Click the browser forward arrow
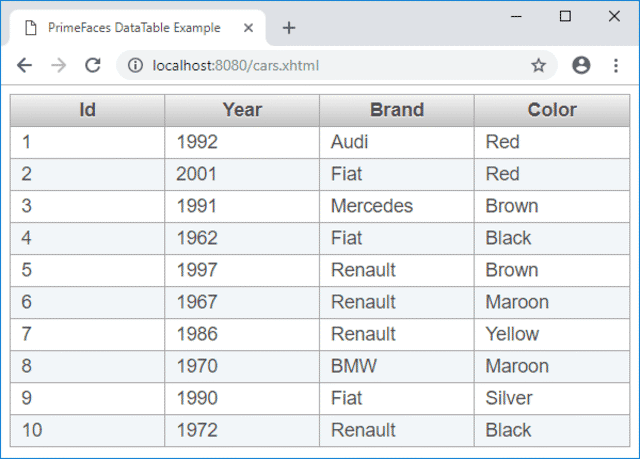 [58, 65]
